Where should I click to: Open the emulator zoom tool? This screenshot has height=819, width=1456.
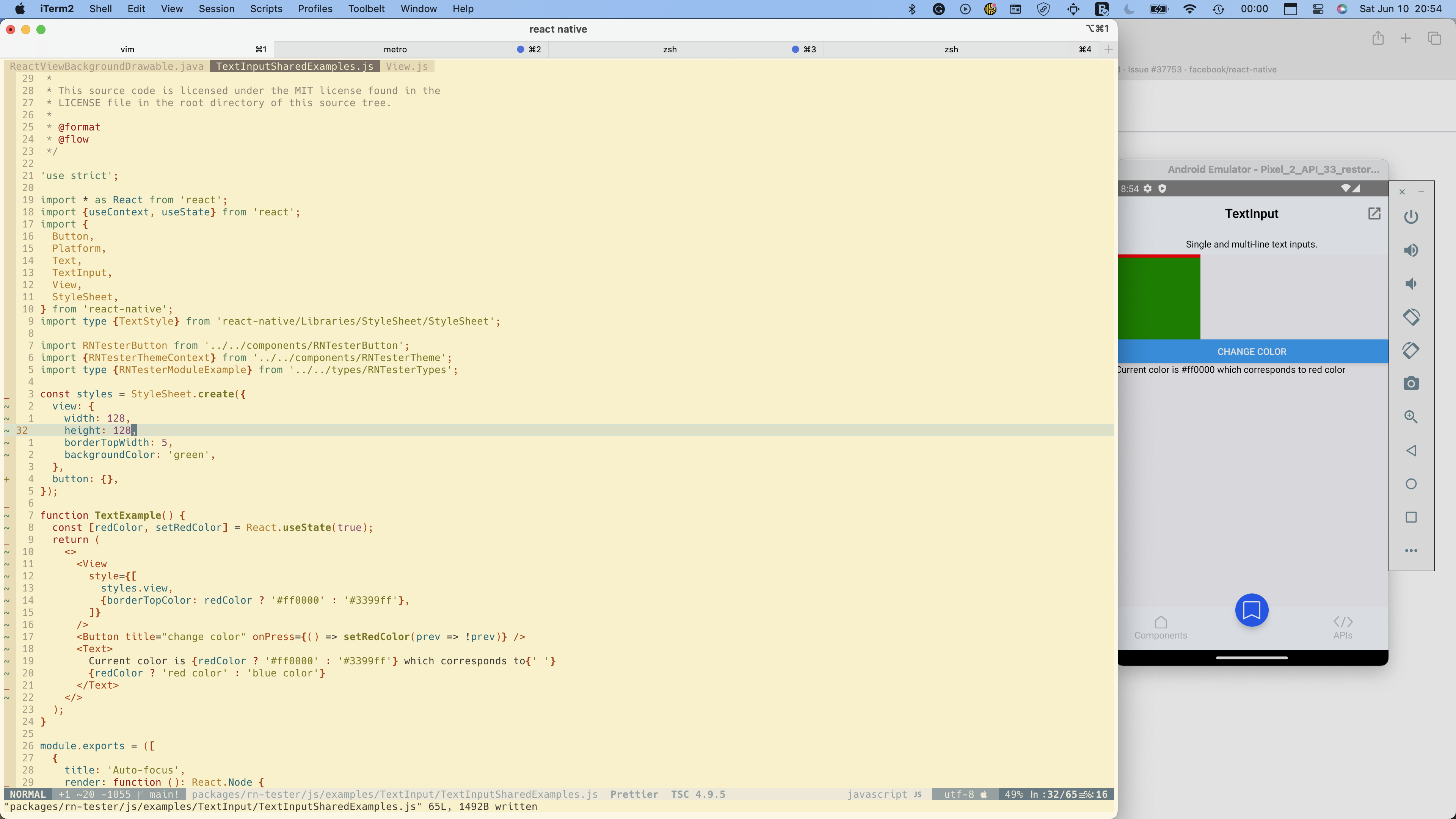tap(1411, 417)
